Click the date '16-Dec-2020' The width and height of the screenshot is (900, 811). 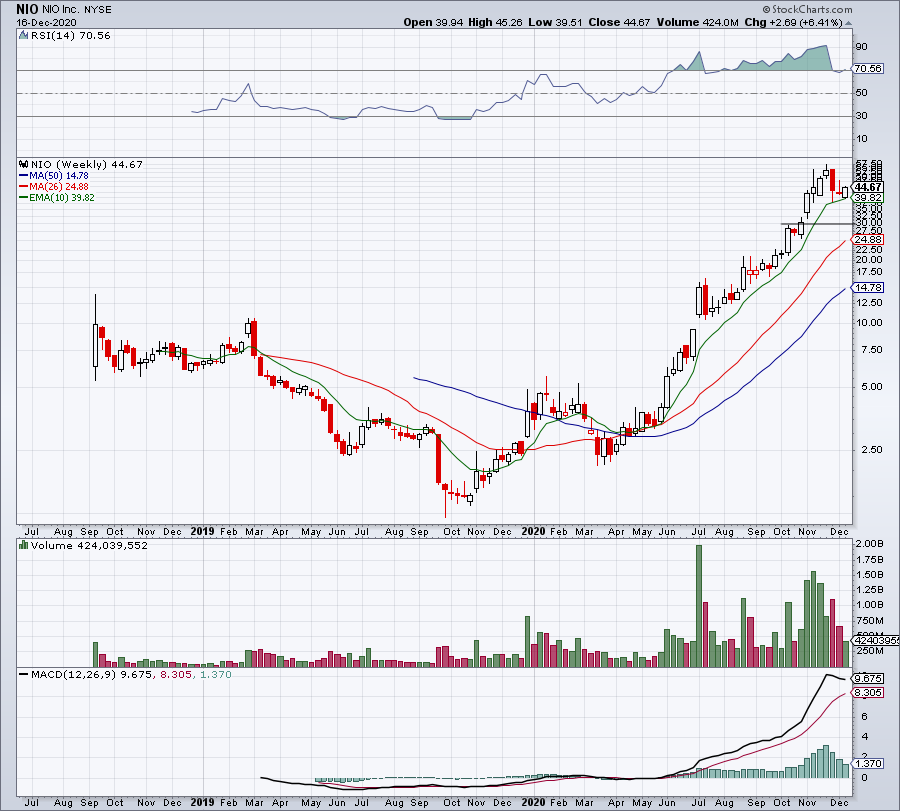click(46, 23)
